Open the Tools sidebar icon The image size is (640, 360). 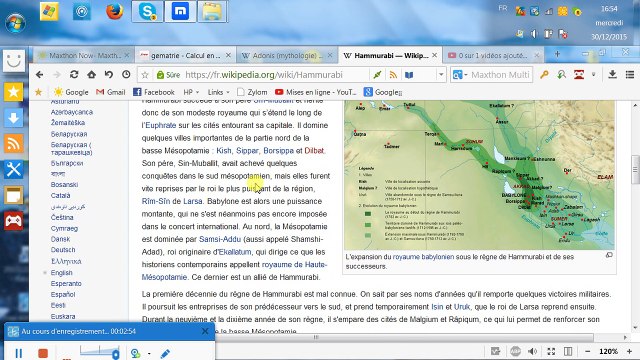click(13, 169)
